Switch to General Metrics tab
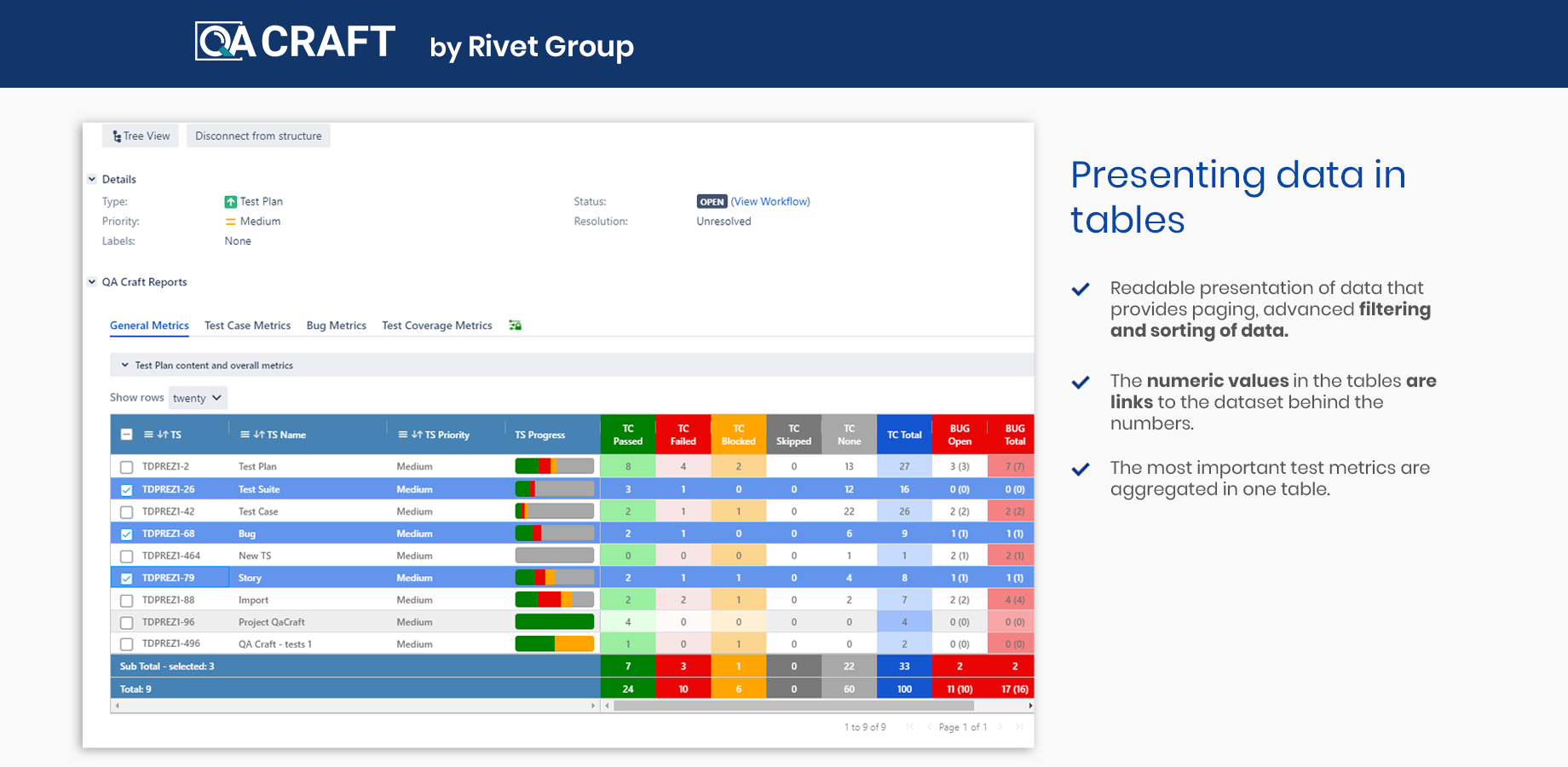The image size is (1568, 767). (x=149, y=326)
